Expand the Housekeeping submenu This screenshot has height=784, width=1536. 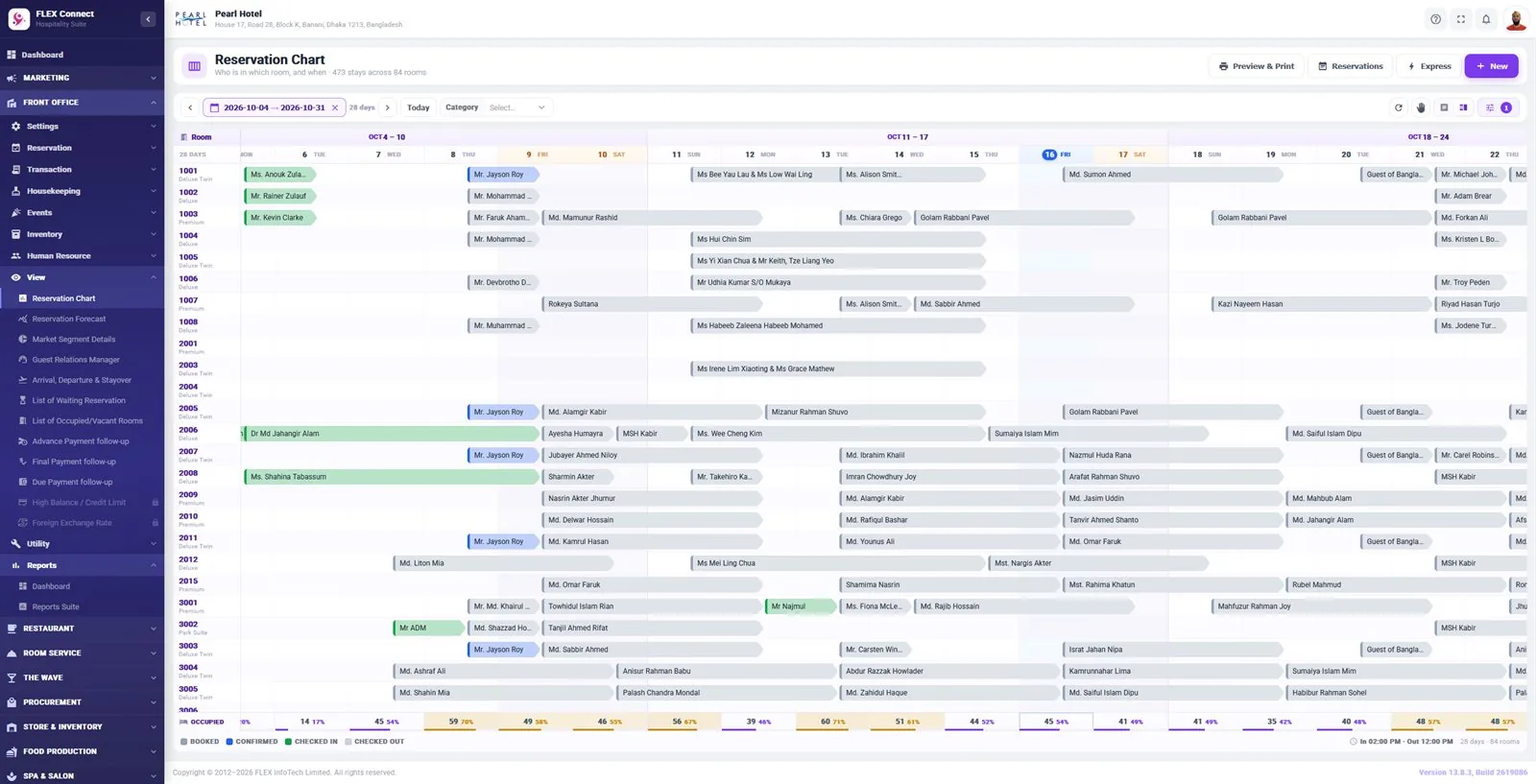click(82, 191)
